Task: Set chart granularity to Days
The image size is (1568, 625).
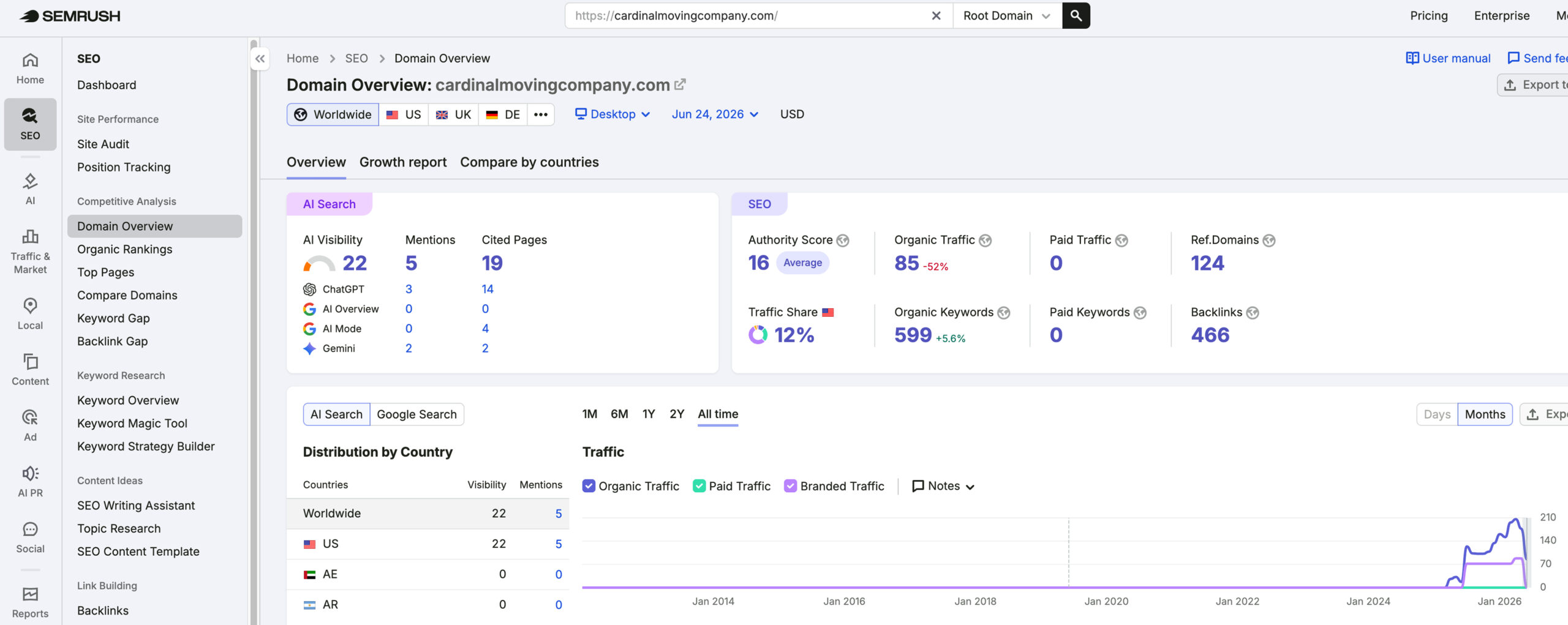Action: 1437,414
